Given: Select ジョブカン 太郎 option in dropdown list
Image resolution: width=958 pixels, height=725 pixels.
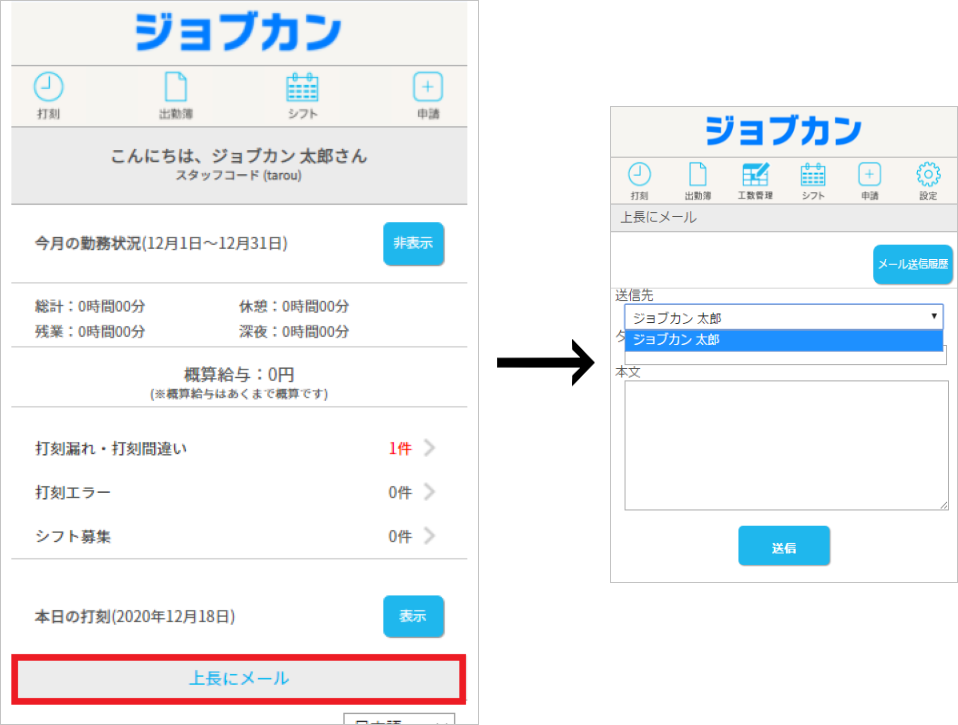Looking at the screenshot, I should 784,340.
